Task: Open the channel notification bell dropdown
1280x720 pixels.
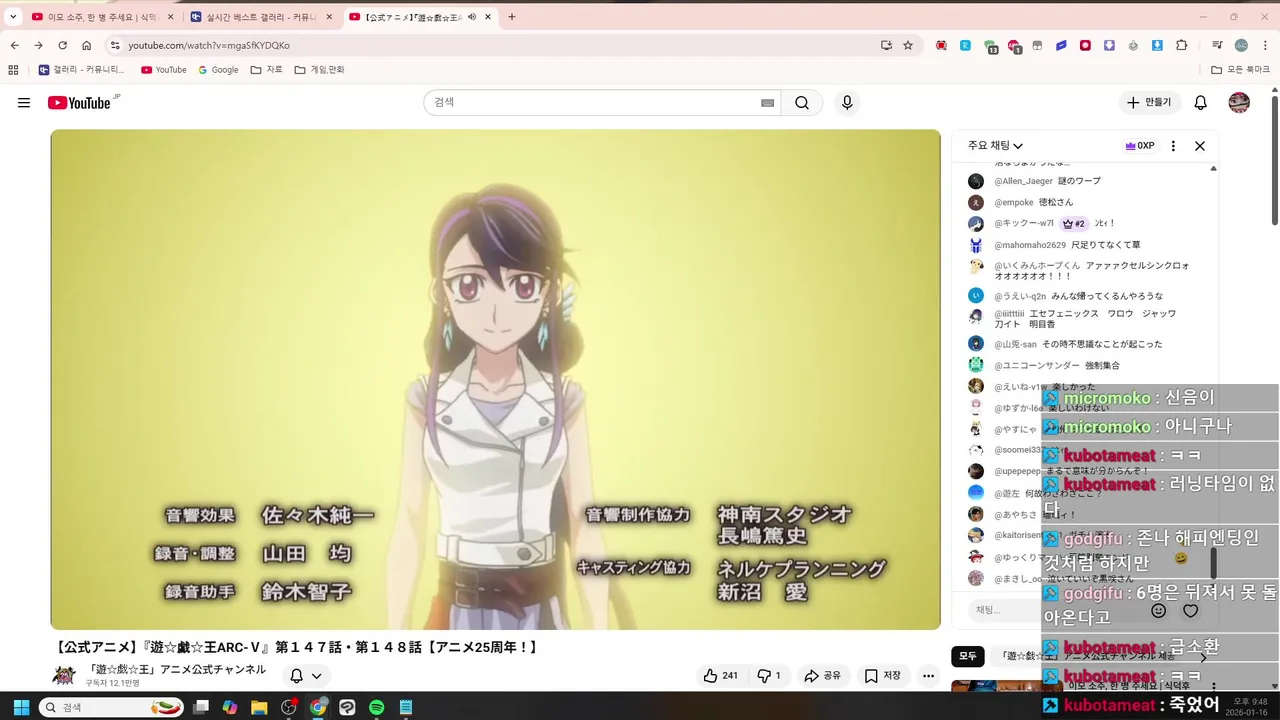Action: click(x=306, y=676)
